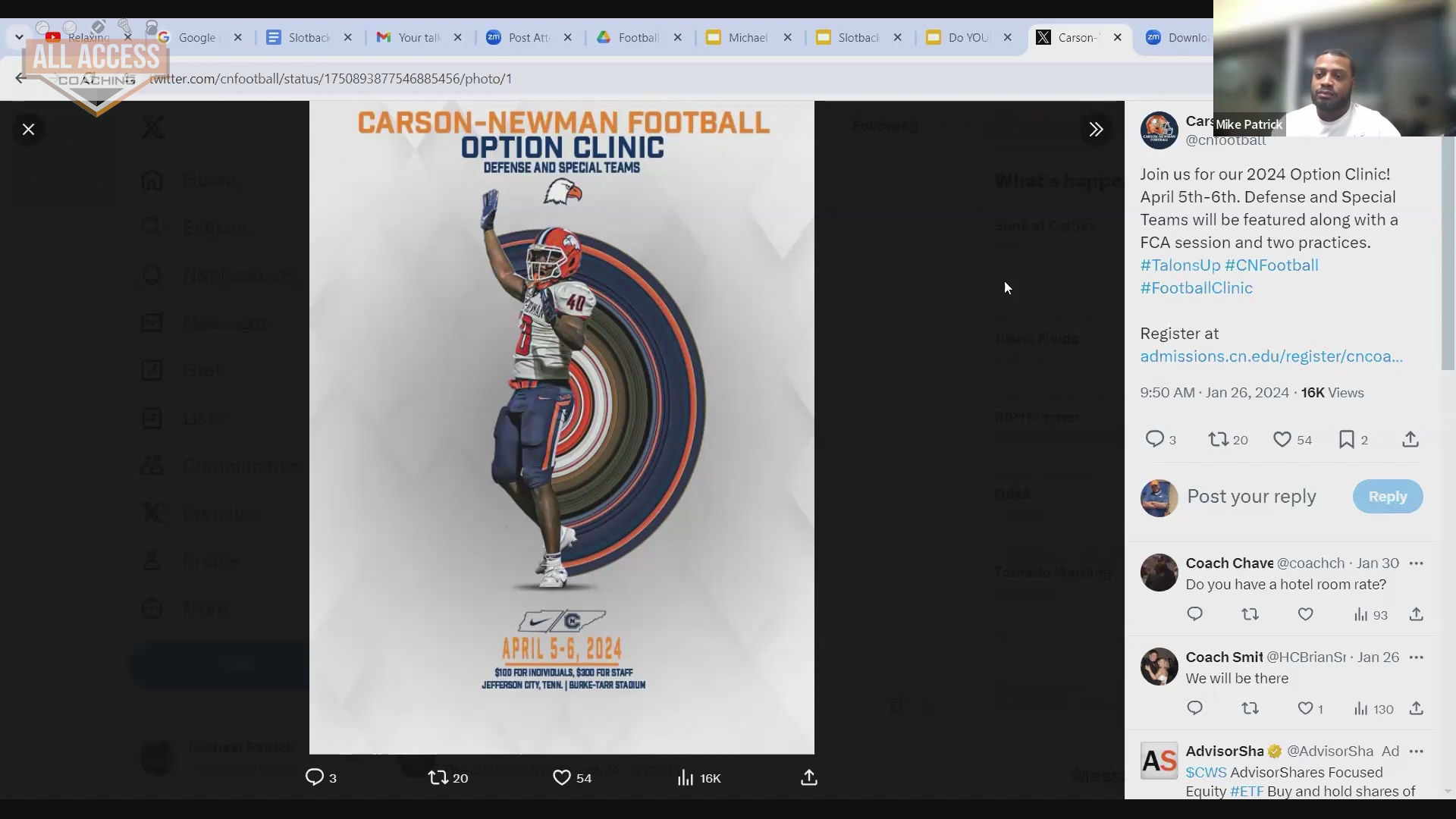The width and height of the screenshot is (1456, 819).
Task: Switch to the Gmail 'Your talk' tab
Action: 419,37
